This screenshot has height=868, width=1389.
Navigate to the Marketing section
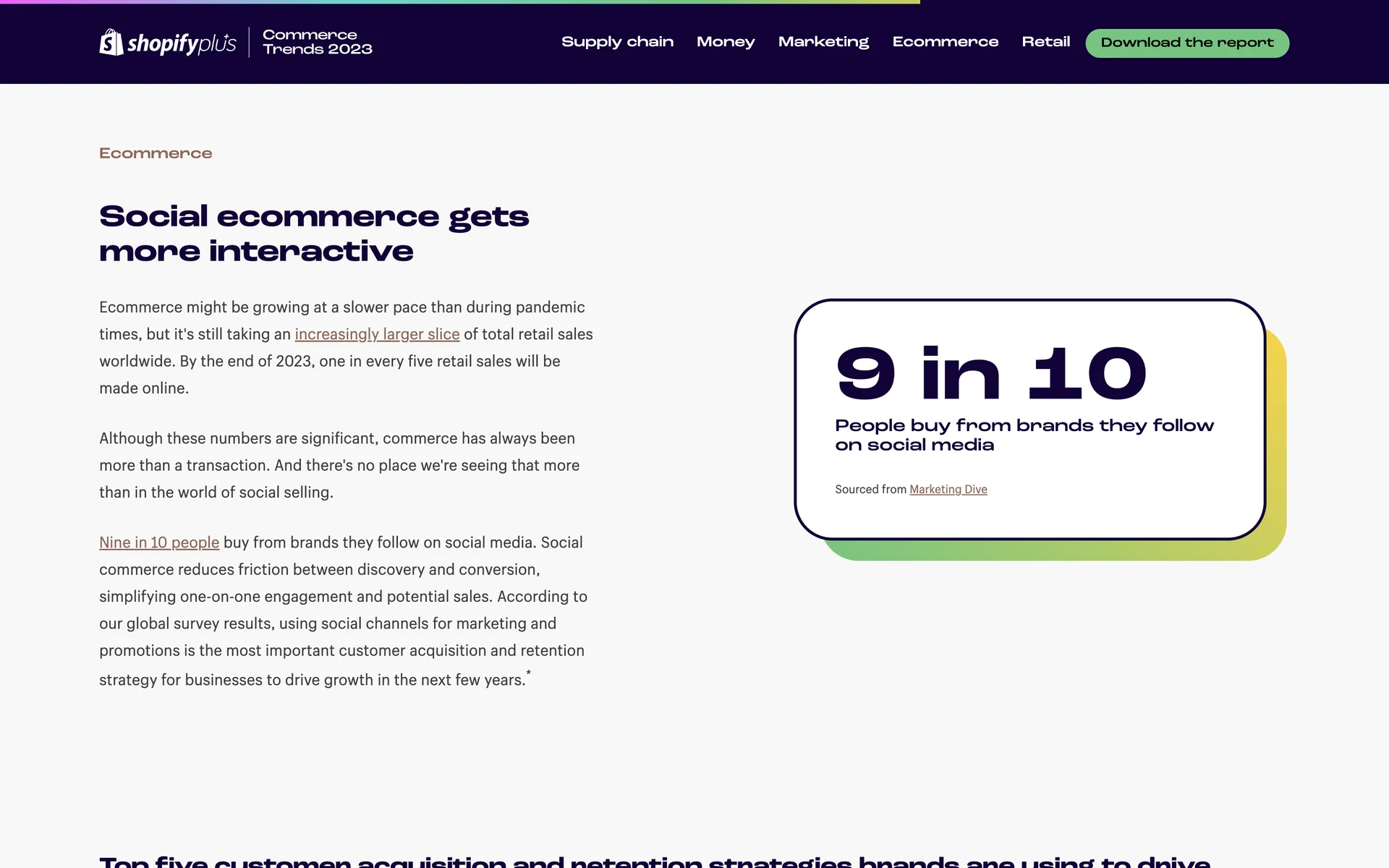823,42
